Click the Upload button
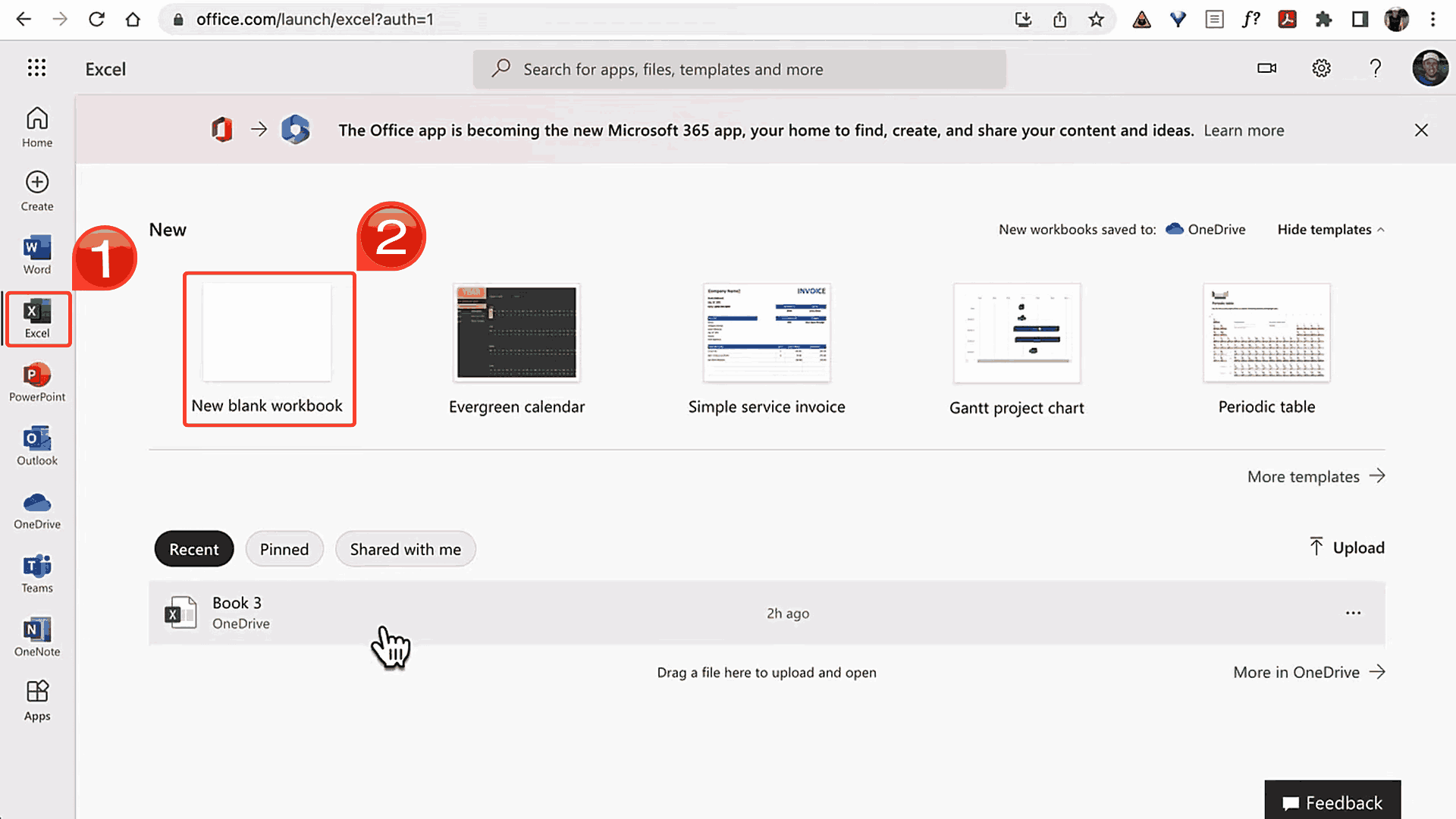 click(x=1347, y=548)
